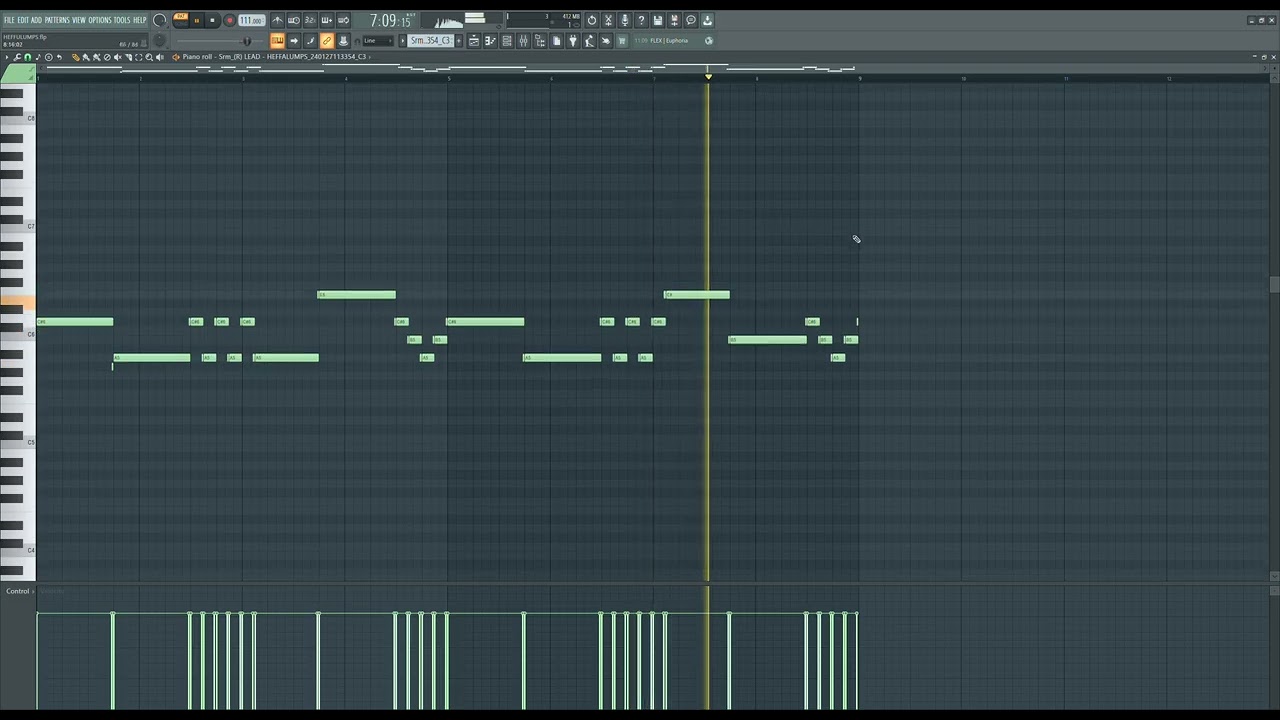Open the VIEW menu
The image size is (1280, 720).
click(x=79, y=20)
